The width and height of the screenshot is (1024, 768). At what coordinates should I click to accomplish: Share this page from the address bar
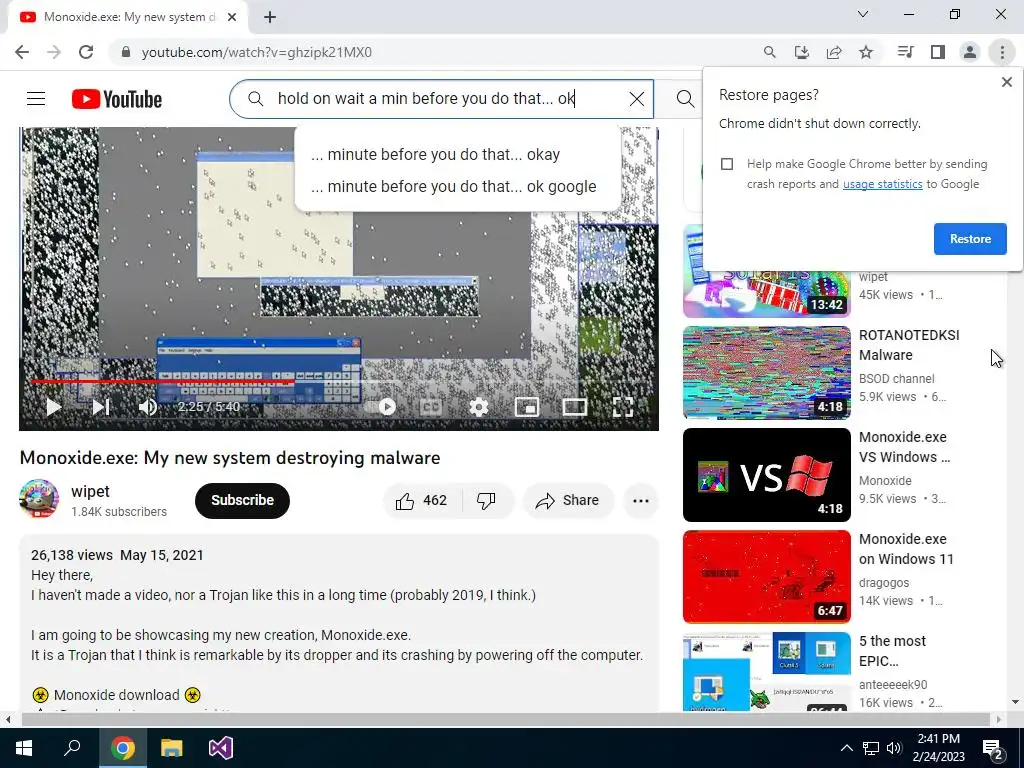pos(834,52)
